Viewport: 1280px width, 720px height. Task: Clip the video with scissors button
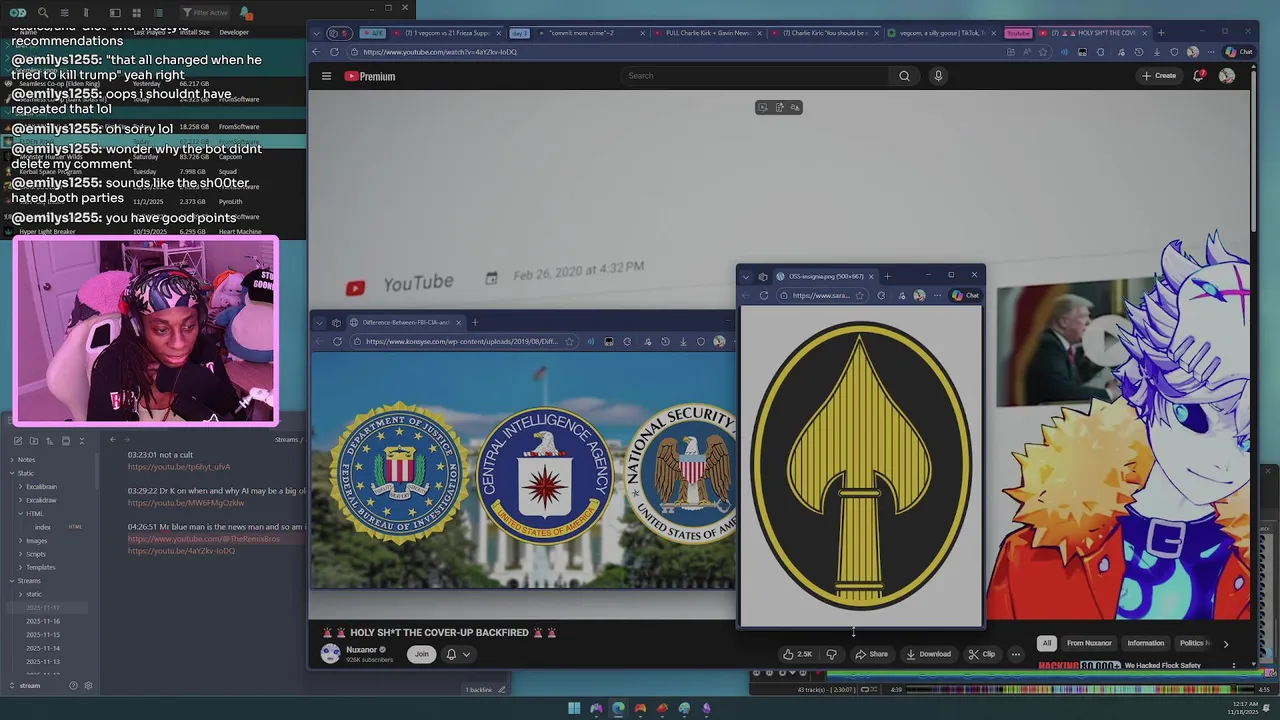coord(982,654)
